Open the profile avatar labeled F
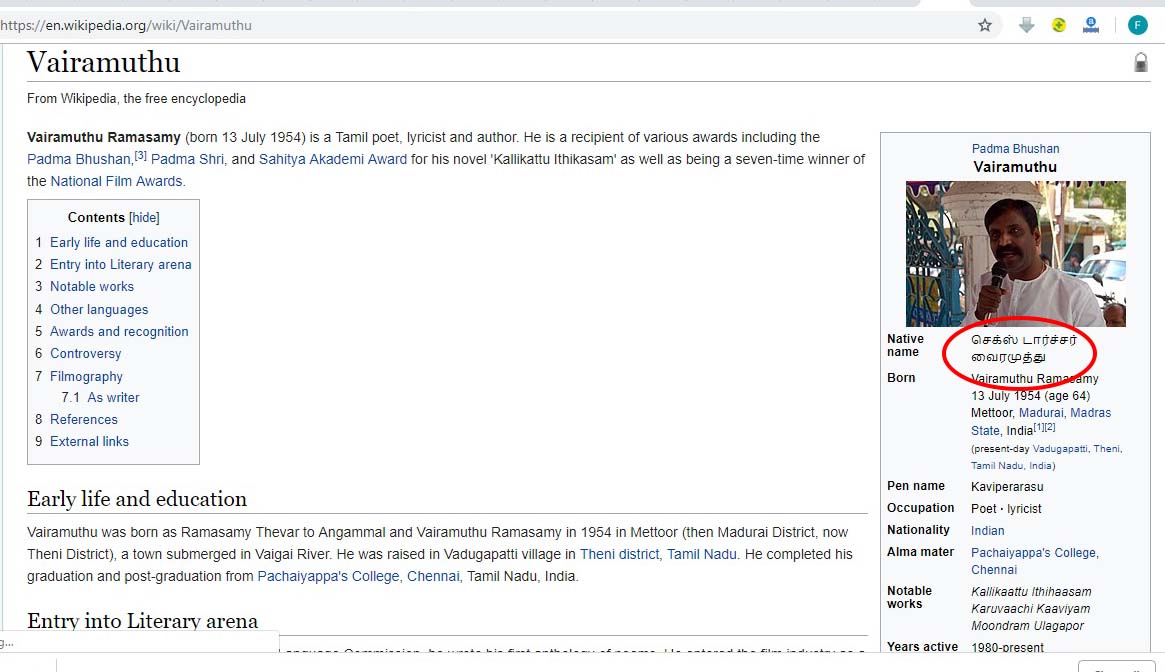1165x672 pixels. point(1138,25)
